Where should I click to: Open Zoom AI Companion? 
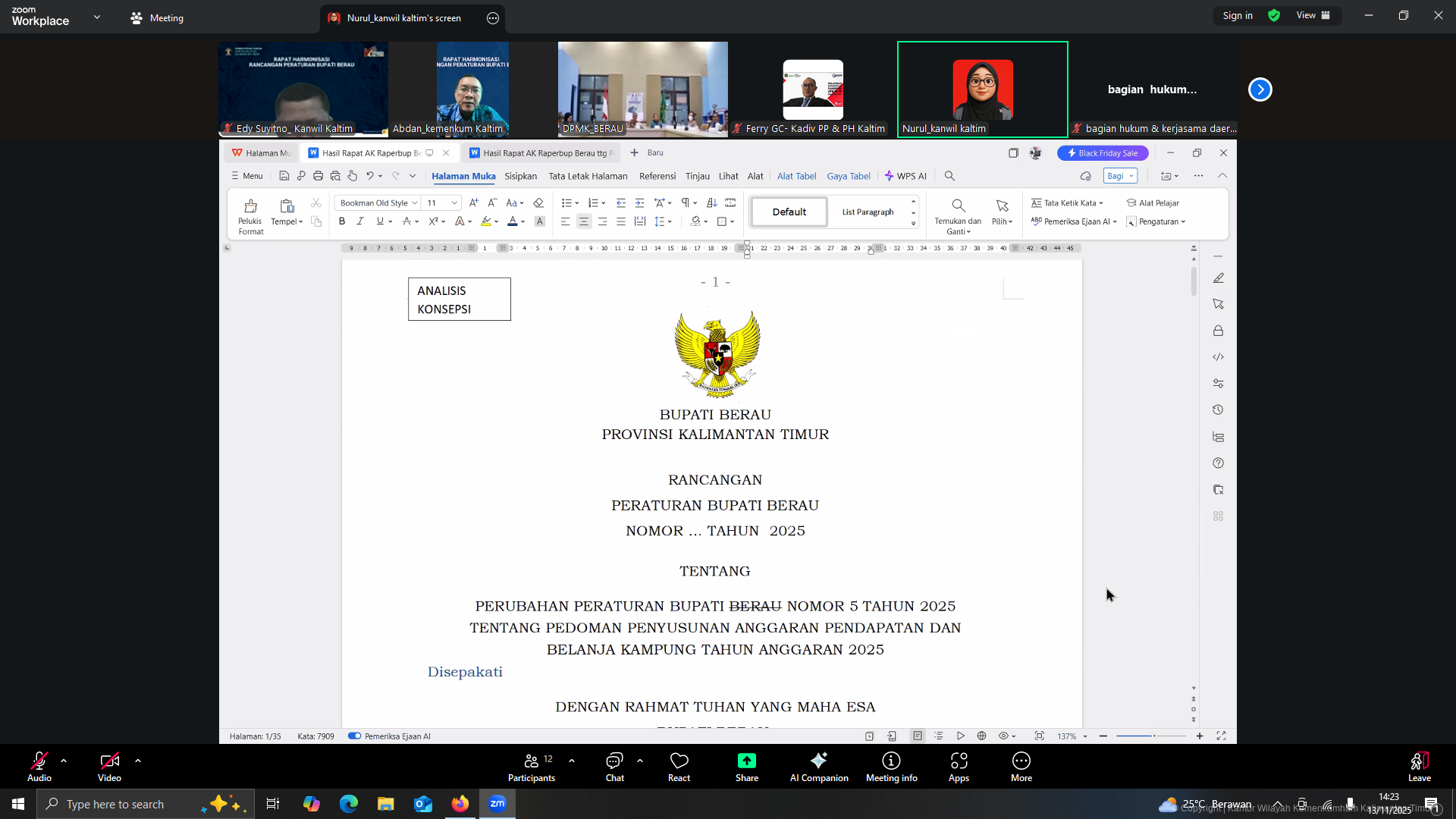coord(818,761)
